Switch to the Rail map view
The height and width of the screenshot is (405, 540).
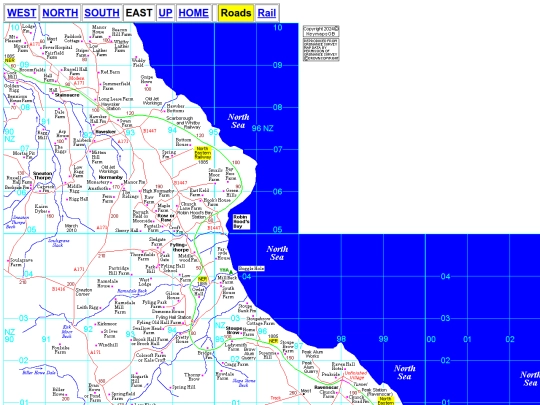point(267,13)
